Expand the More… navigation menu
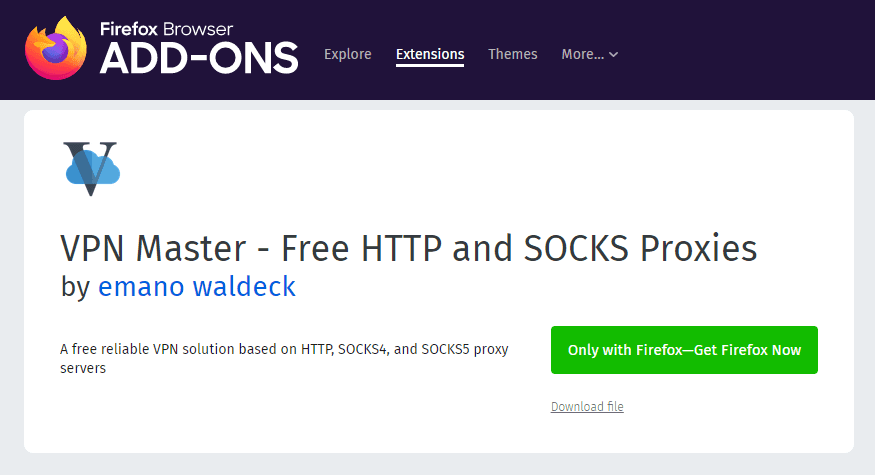The image size is (875, 475). [x=589, y=54]
